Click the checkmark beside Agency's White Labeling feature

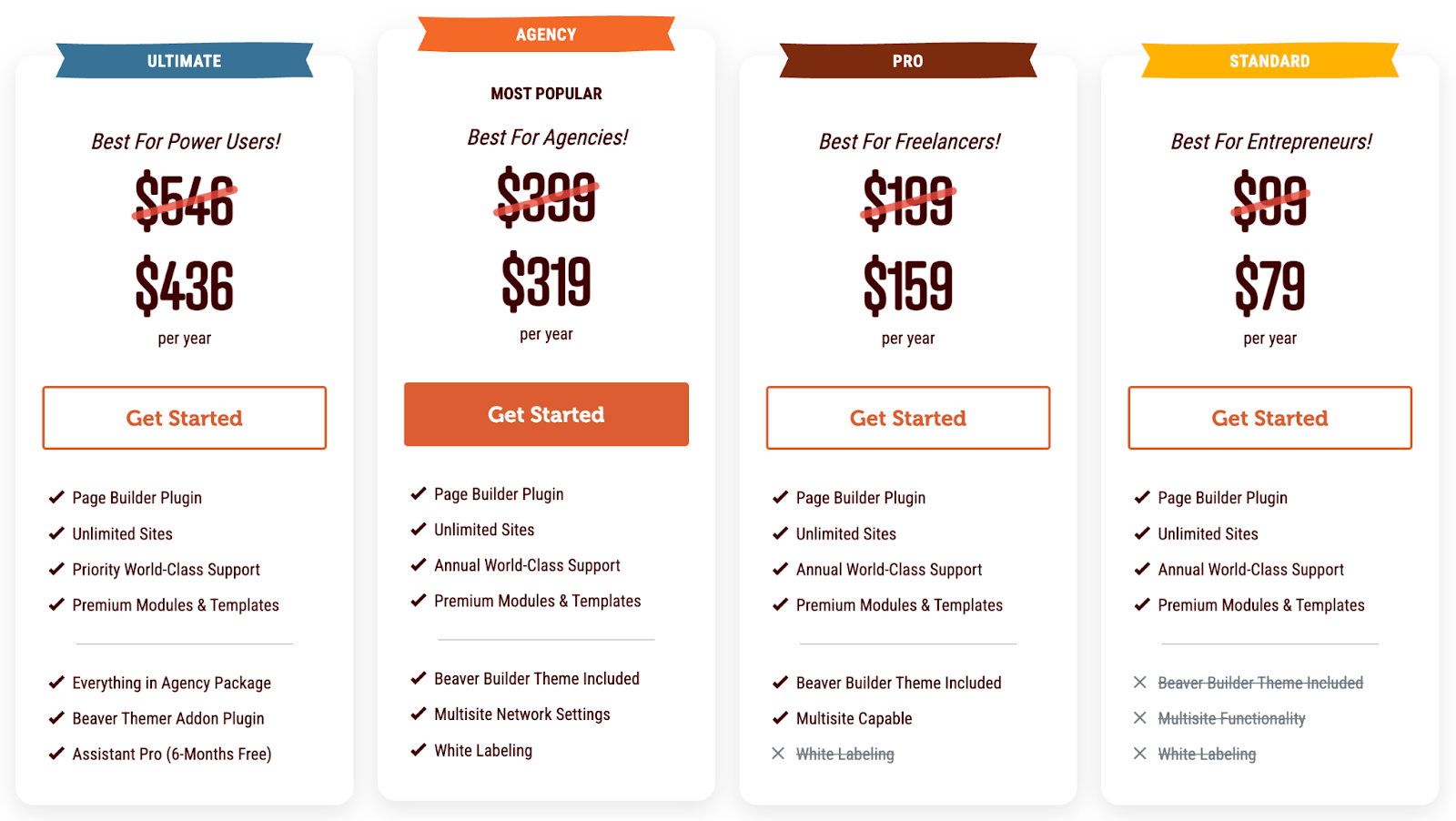417,750
